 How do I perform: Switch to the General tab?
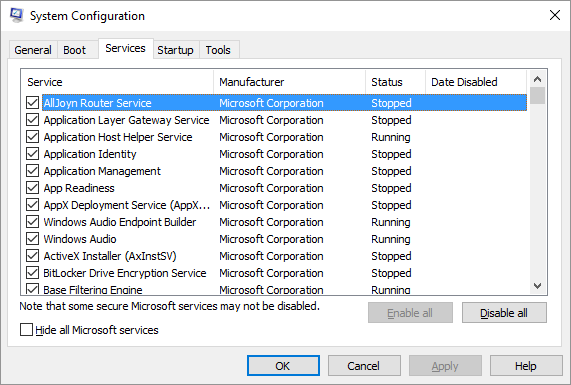point(33,50)
